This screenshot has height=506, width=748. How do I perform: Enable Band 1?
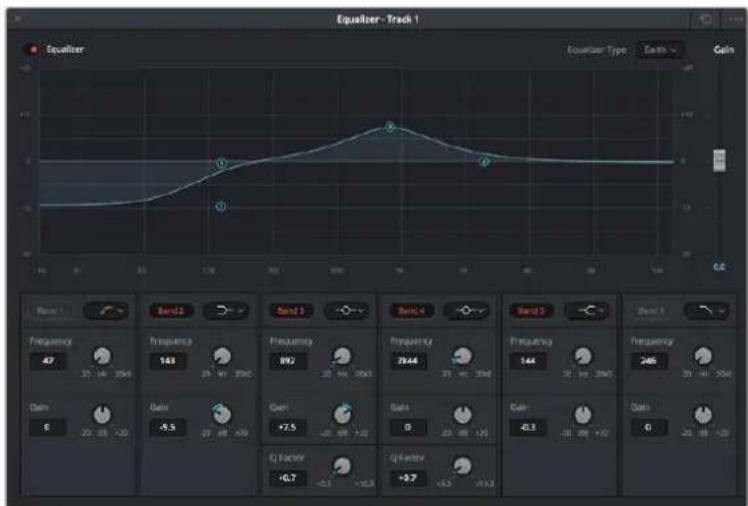(51, 311)
